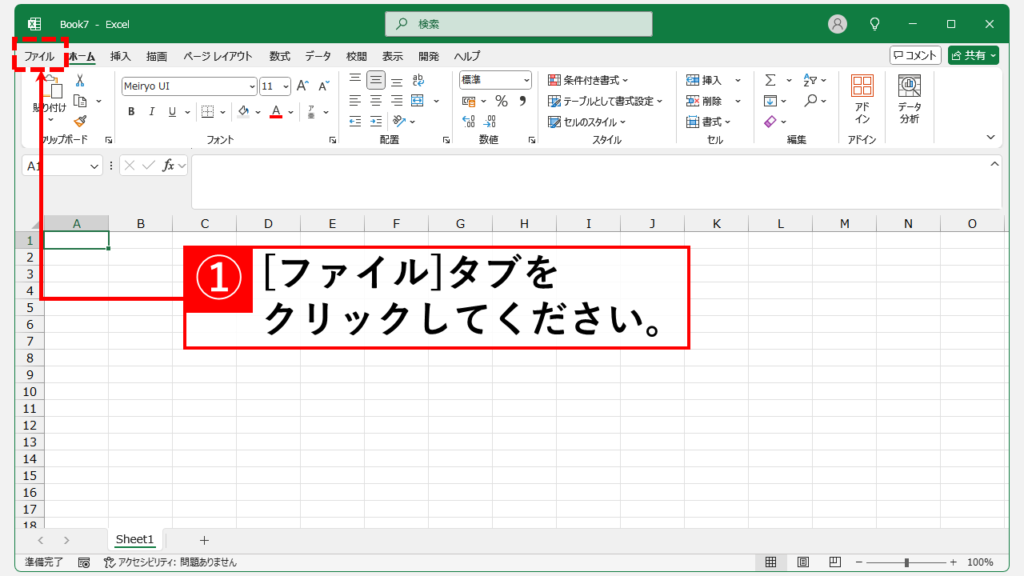1024x576 pixels.
Task: Click the Insert Function fx icon
Action: (169, 165)
